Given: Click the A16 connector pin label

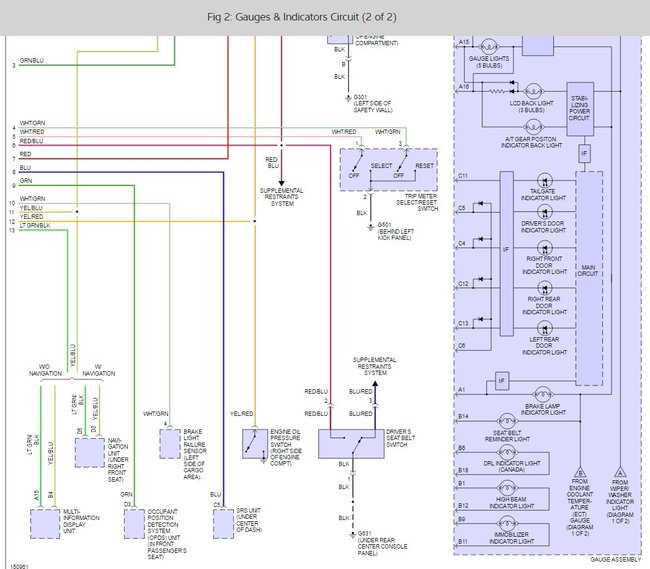Looking at the screenshot, I should (463, 87).
